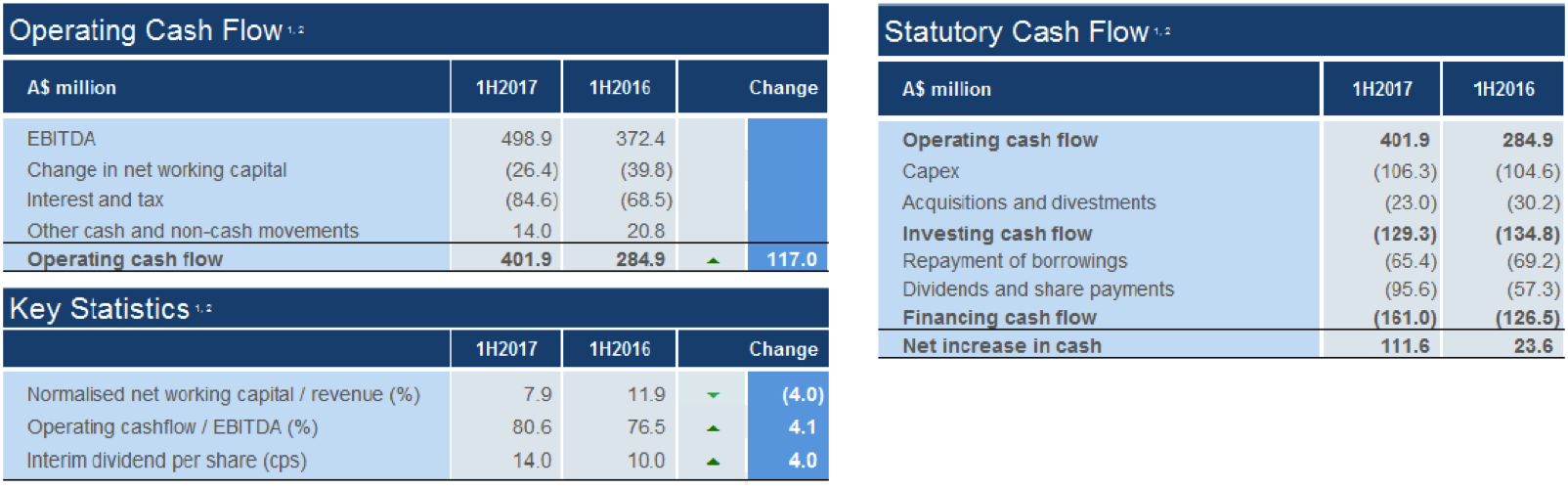Click the EBITDA row label
Viewport: 1568px width, 489px height.
coord(62,139)
